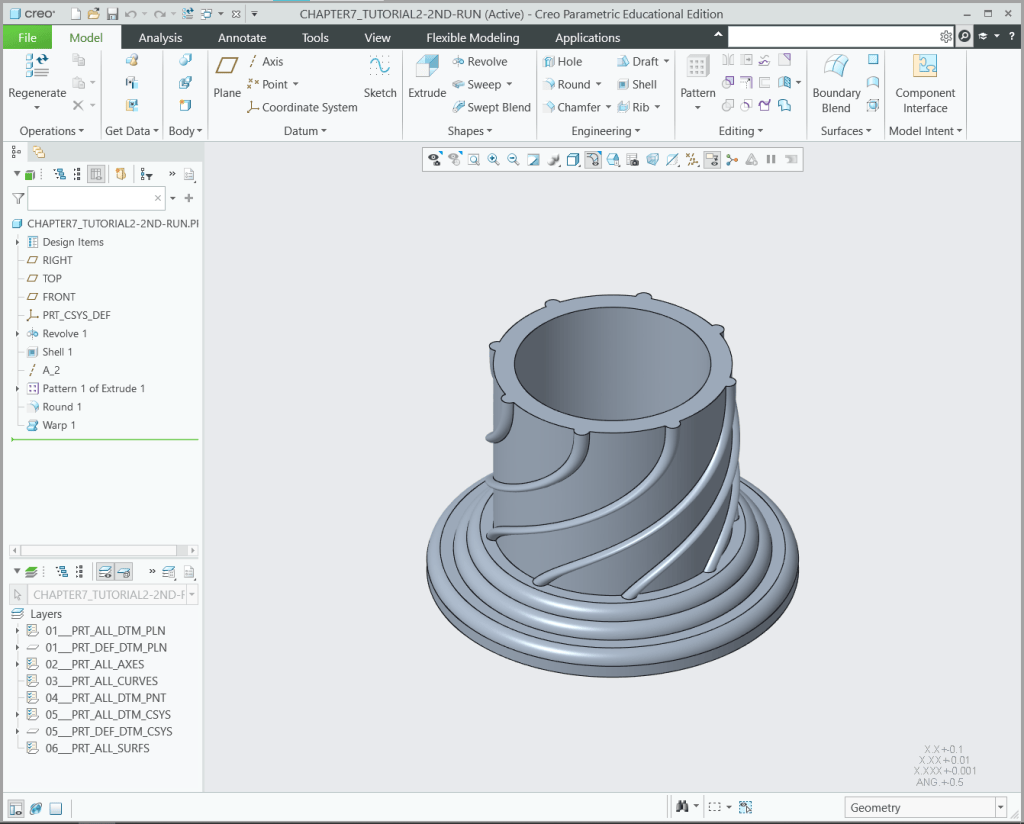Screen dimensions: 1024x824
Task: Switch to the Annotate tab
Action: pos(242,37)
